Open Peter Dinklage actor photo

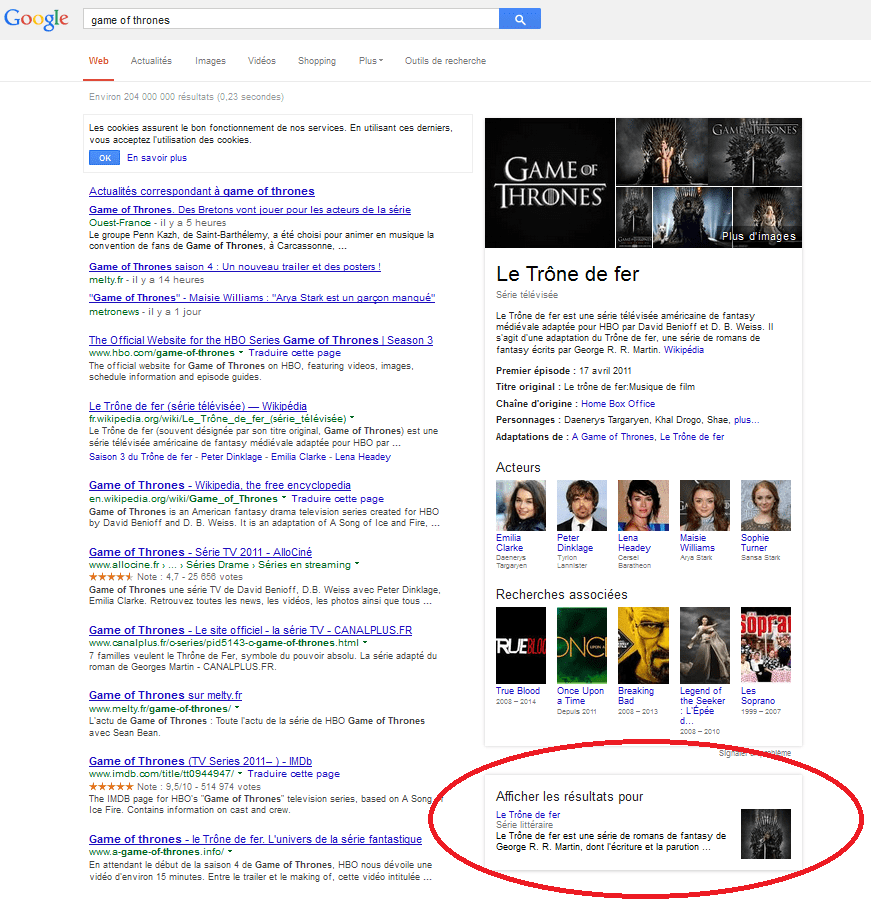coord(582,505)
